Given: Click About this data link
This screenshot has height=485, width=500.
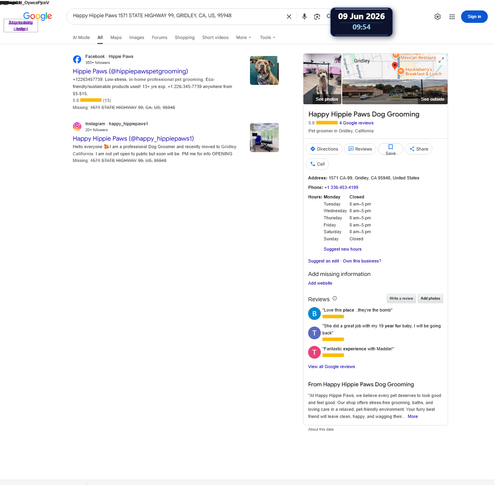Looking at the screenshot, I should [x=321, y=429].
